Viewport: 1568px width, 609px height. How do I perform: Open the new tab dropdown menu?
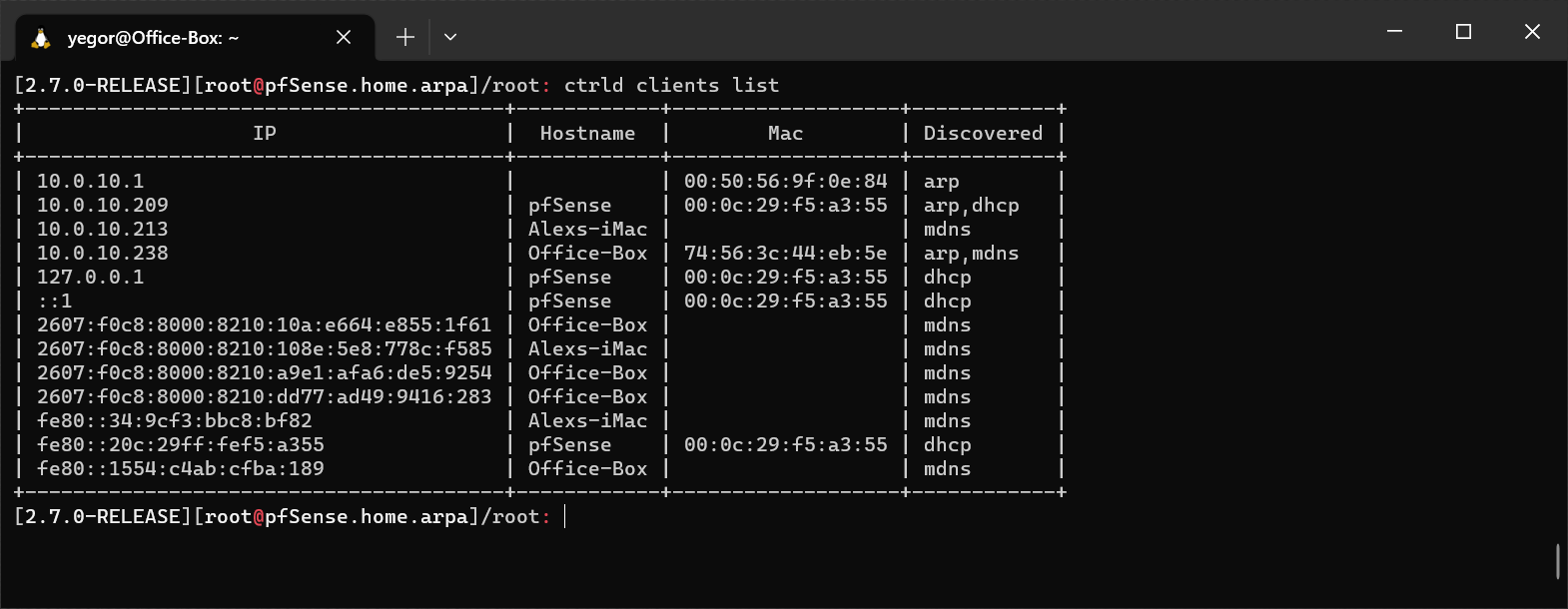pos(449,36)
